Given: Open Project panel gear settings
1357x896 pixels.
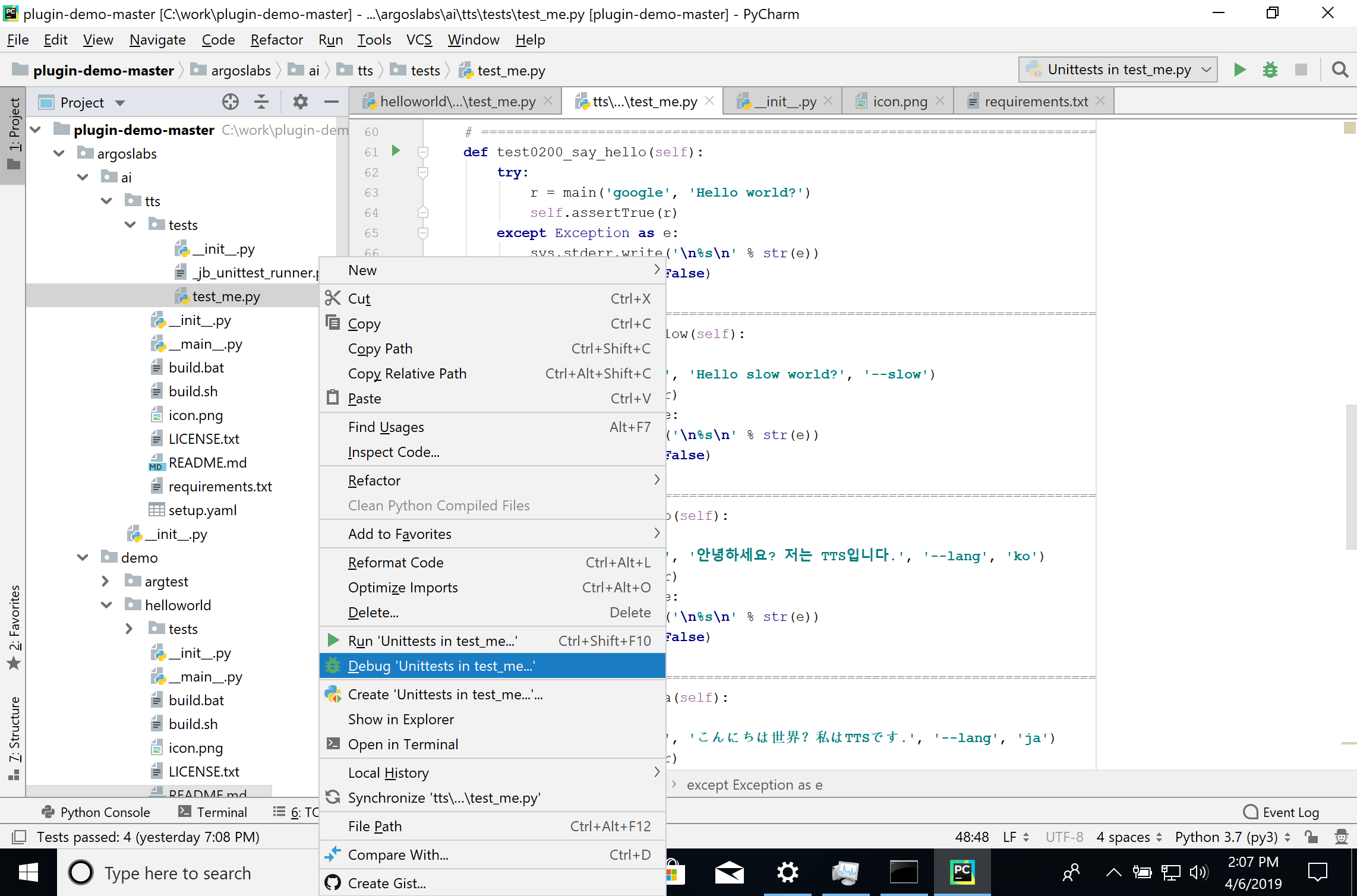Looking at the screenshot, I should tap(301, 102).
